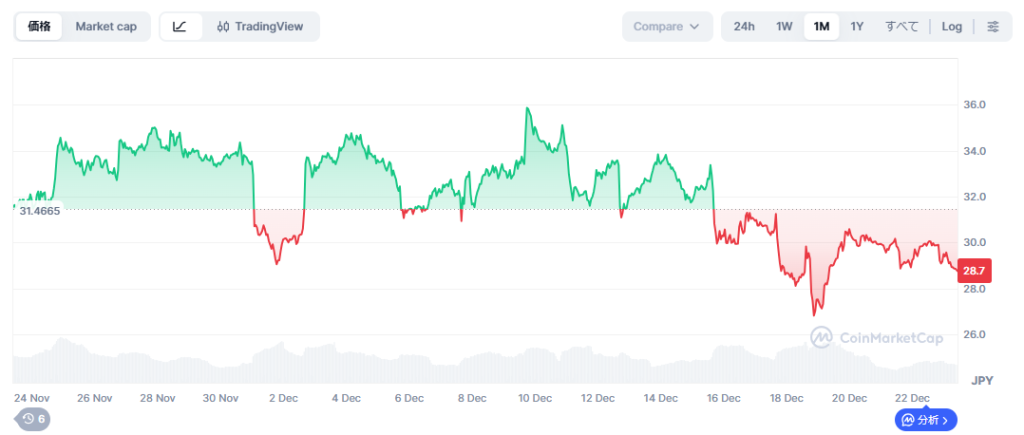Switch to the Market cap tab

106,27
